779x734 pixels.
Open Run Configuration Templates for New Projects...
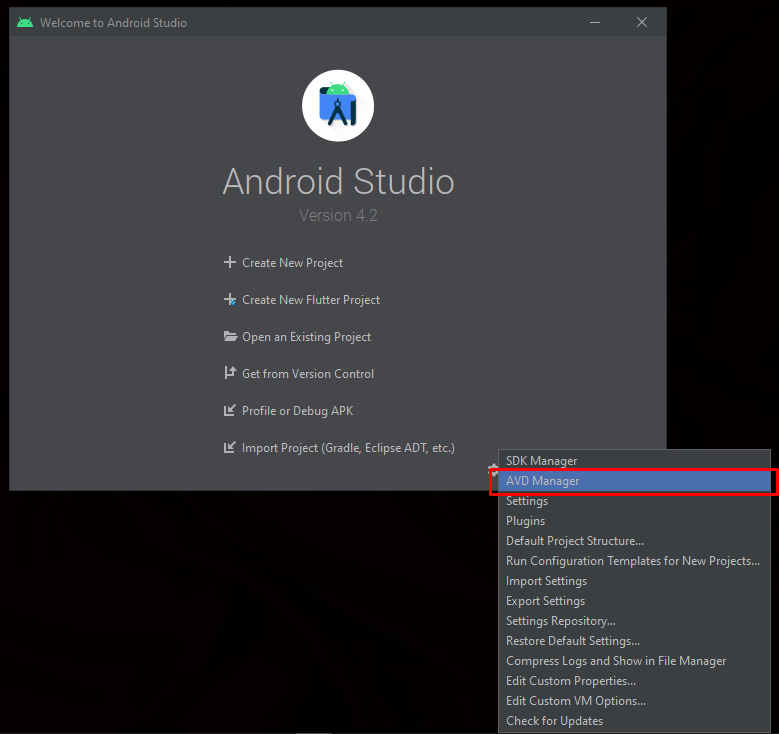(634, 561)
